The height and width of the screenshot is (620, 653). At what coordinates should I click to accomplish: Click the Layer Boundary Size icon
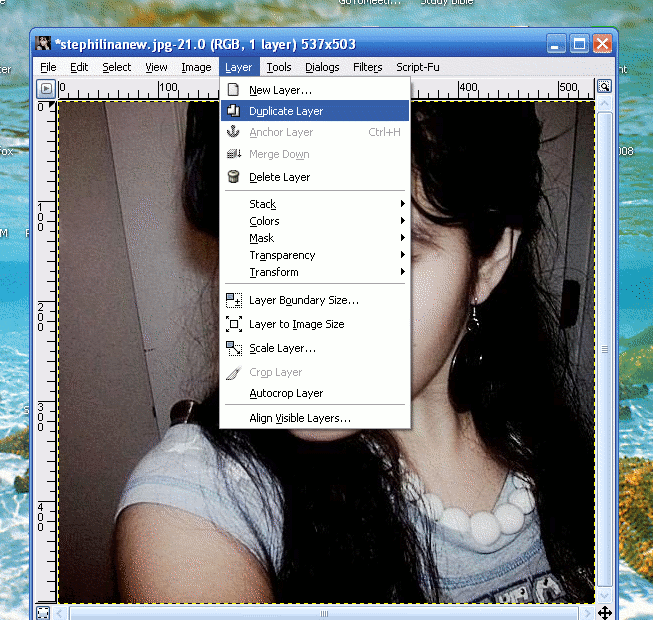pos(234,300)
